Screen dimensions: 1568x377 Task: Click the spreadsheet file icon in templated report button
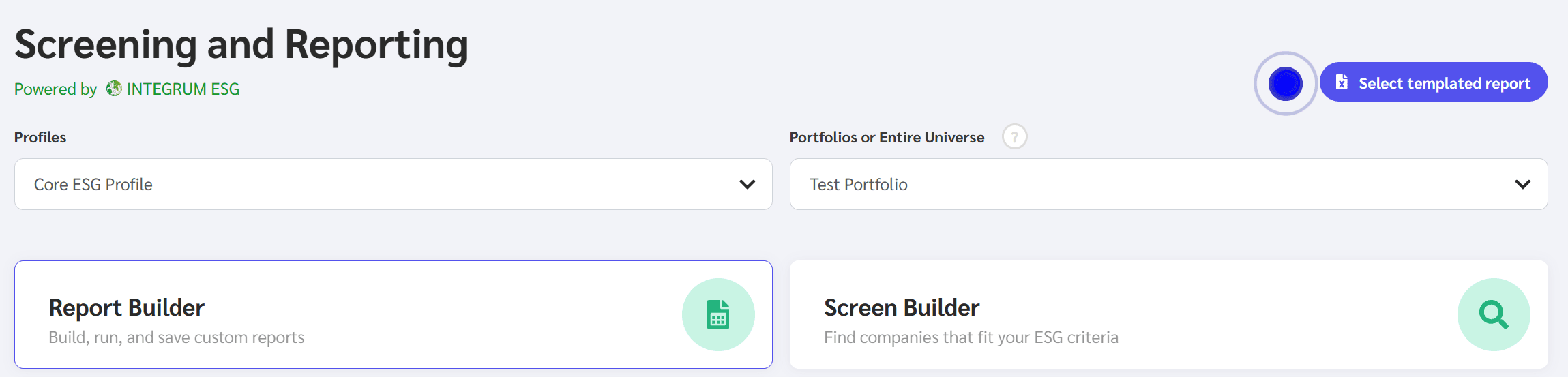click(1342, 82)
